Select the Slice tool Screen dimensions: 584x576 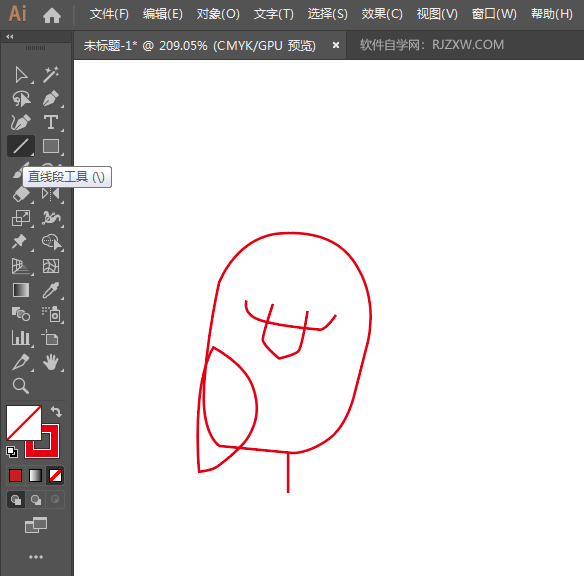click(x=21, y=362)
